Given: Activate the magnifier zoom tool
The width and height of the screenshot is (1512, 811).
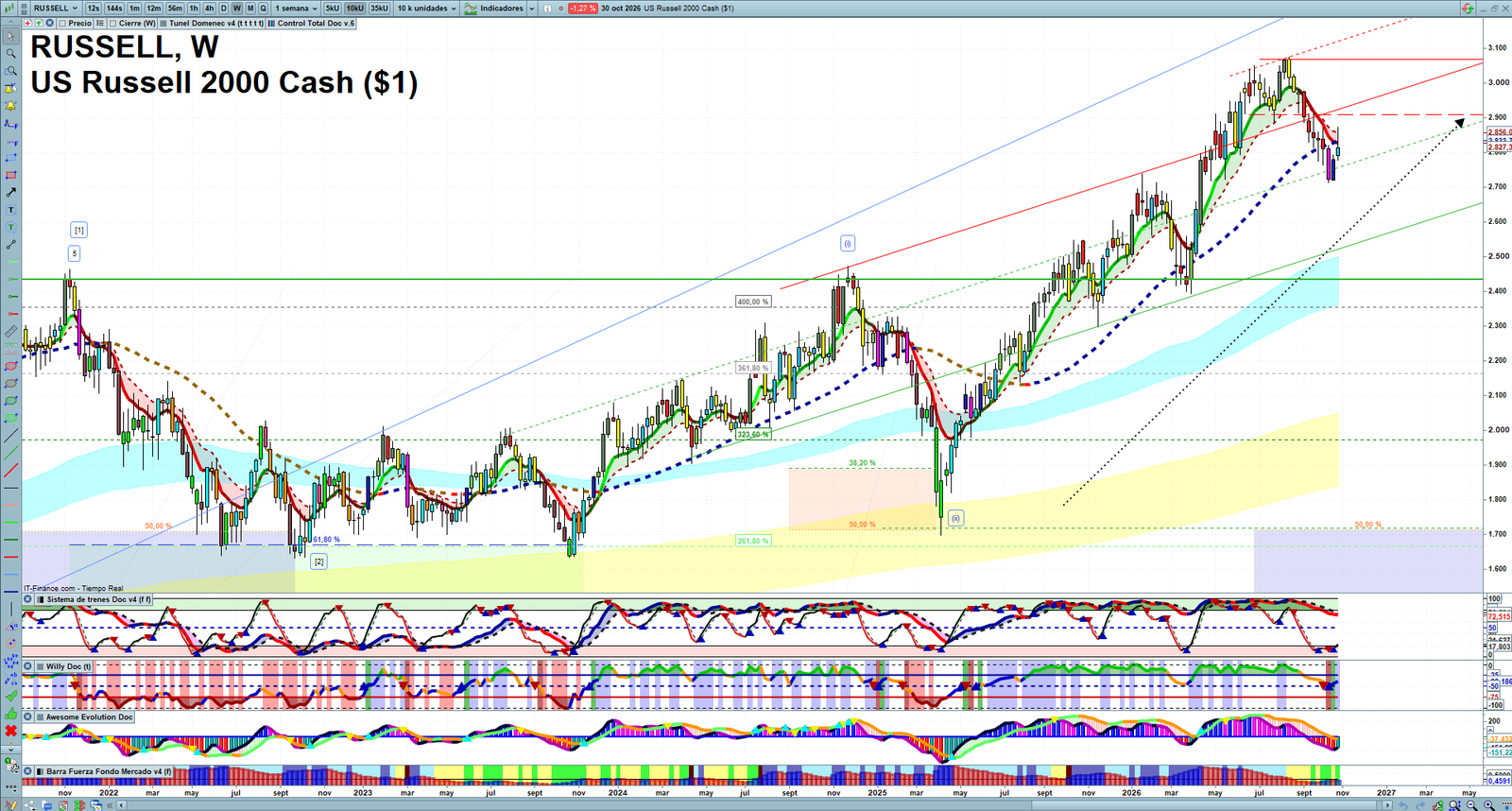Looking at the screenshot, I should coord(10,54).
